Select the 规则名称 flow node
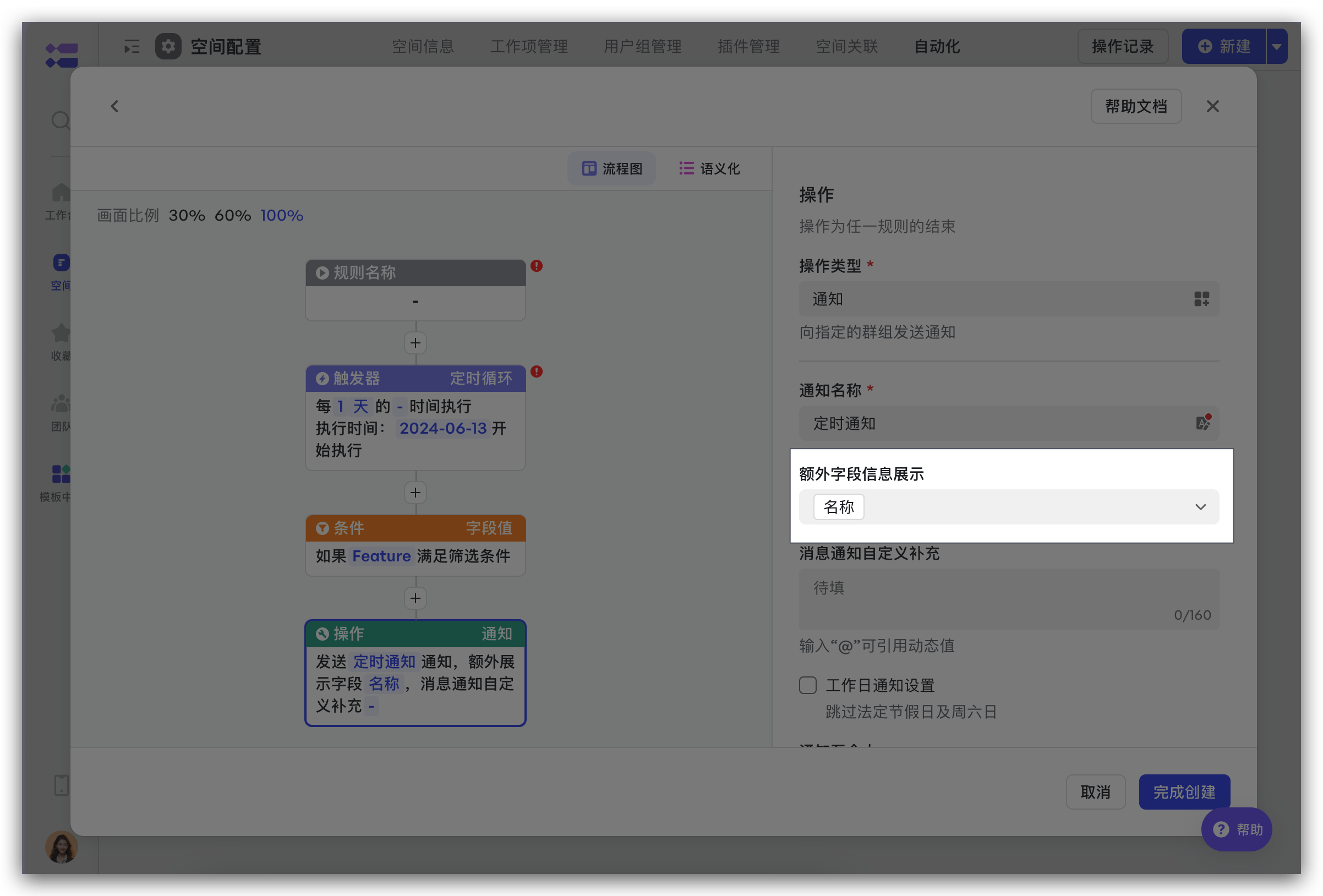The height and width of the screenshot is (896, 1323). pos(416,289)
